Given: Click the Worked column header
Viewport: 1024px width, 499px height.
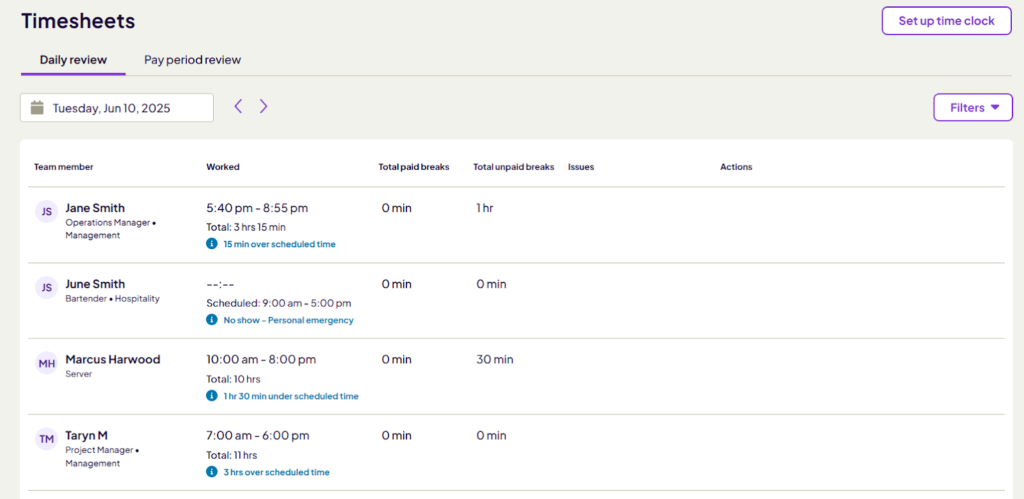Looking at the screenshot, I should pos(223,167).
